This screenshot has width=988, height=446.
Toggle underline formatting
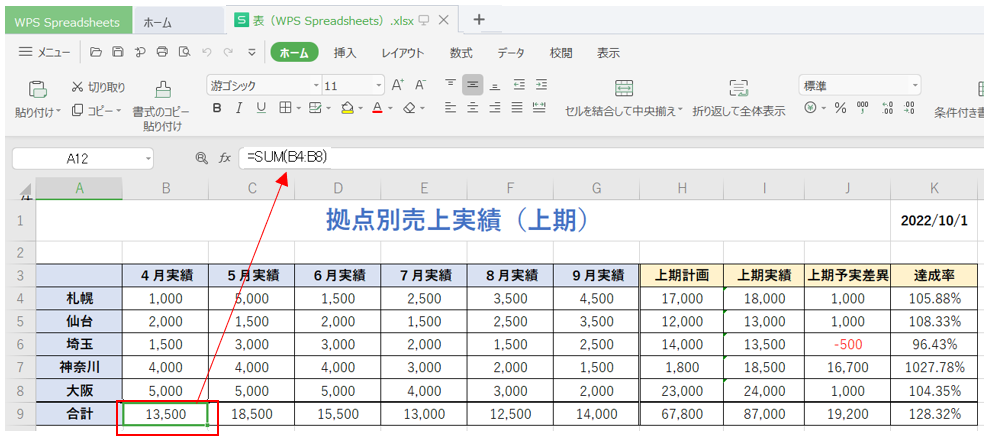(x=261, y=108)
